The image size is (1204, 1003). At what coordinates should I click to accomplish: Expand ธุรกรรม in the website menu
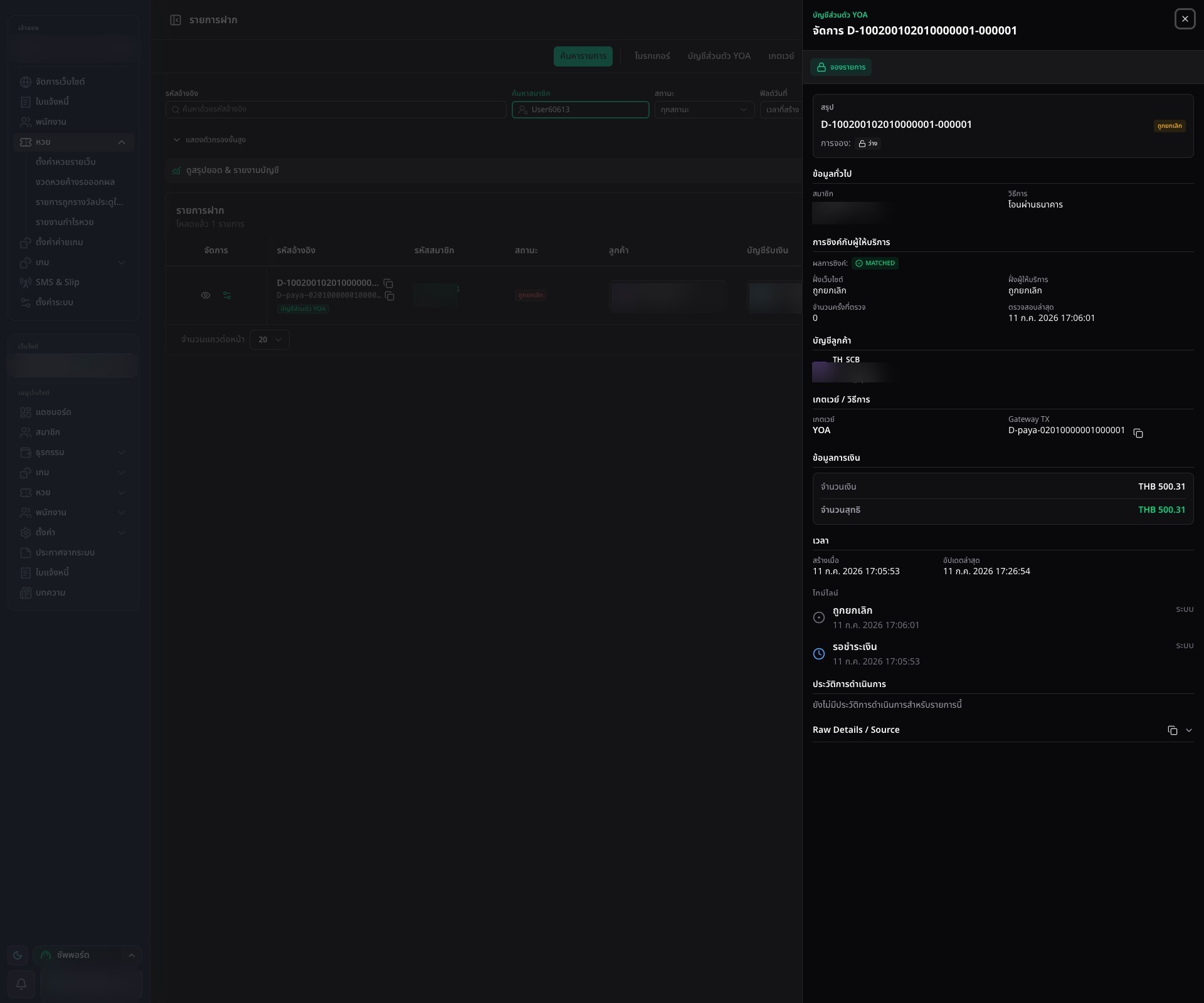73,453
